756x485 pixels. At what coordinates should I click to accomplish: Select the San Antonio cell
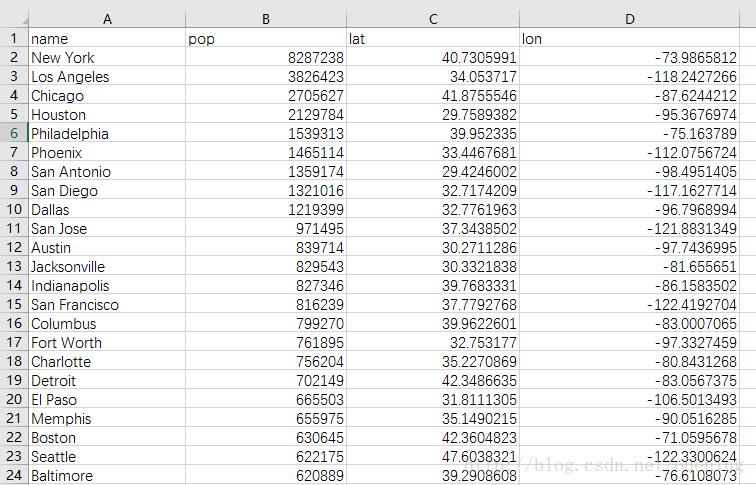[x=107, y=171]
